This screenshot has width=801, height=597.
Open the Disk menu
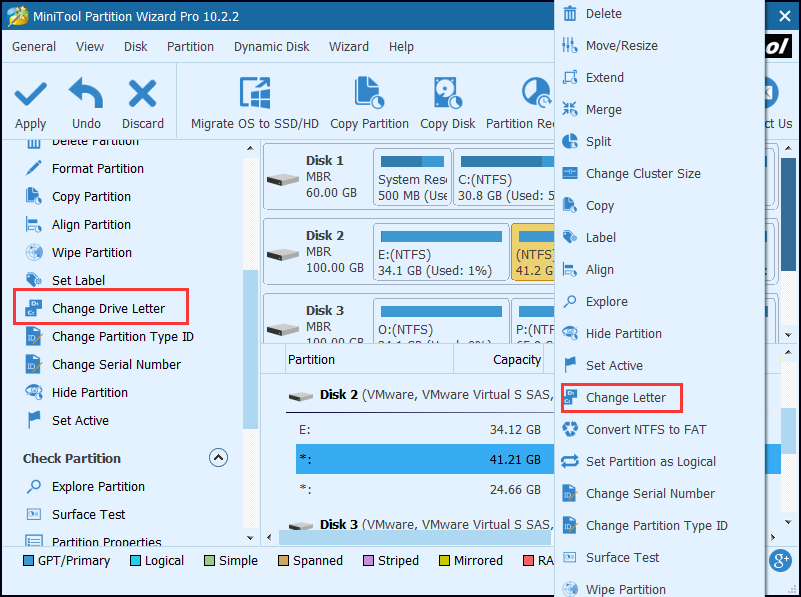[135, 46]
